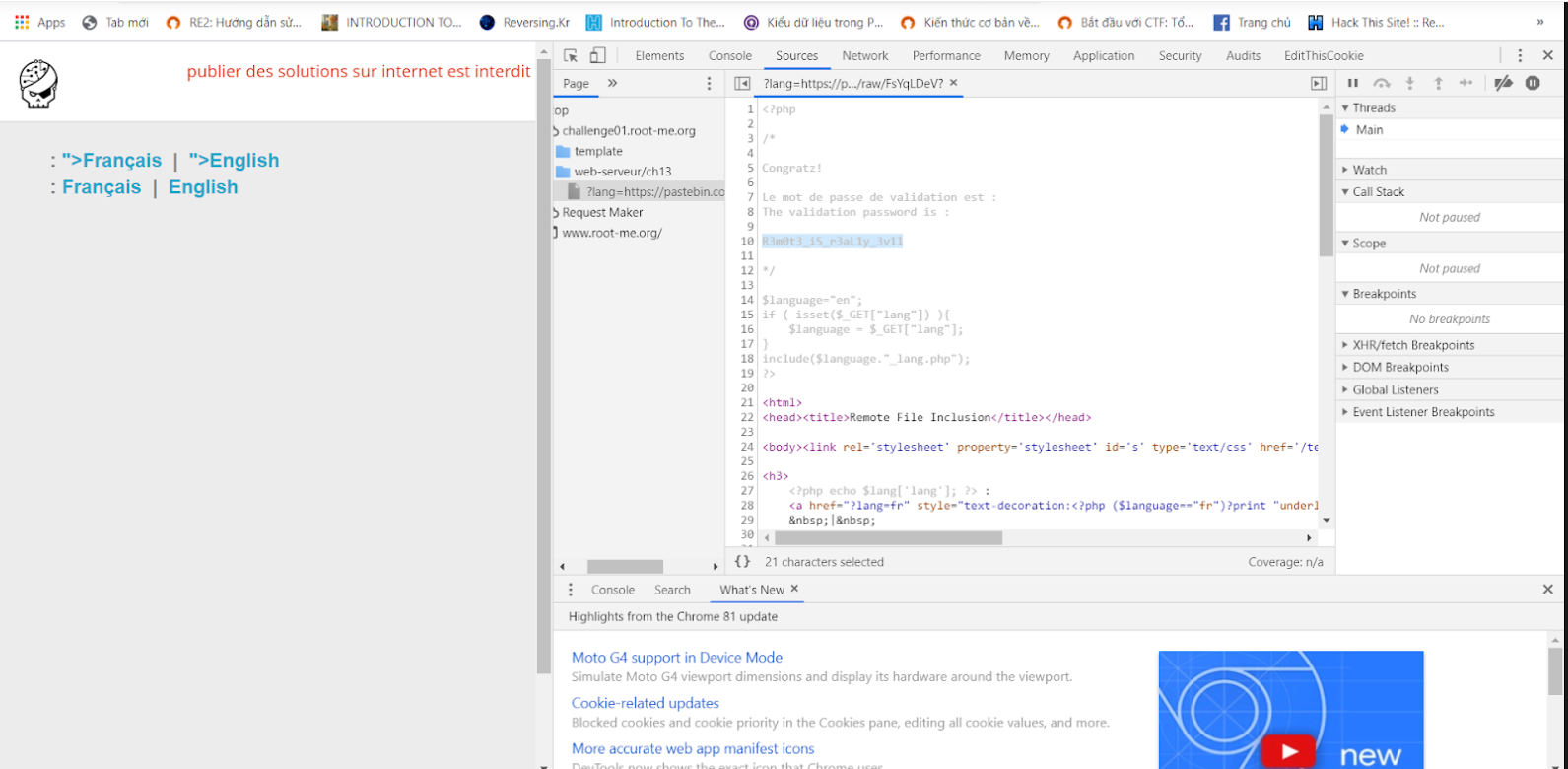Open the Console drawer tab
The width and height of the screenshot is (1568, 769).
(x=612, y=590)
